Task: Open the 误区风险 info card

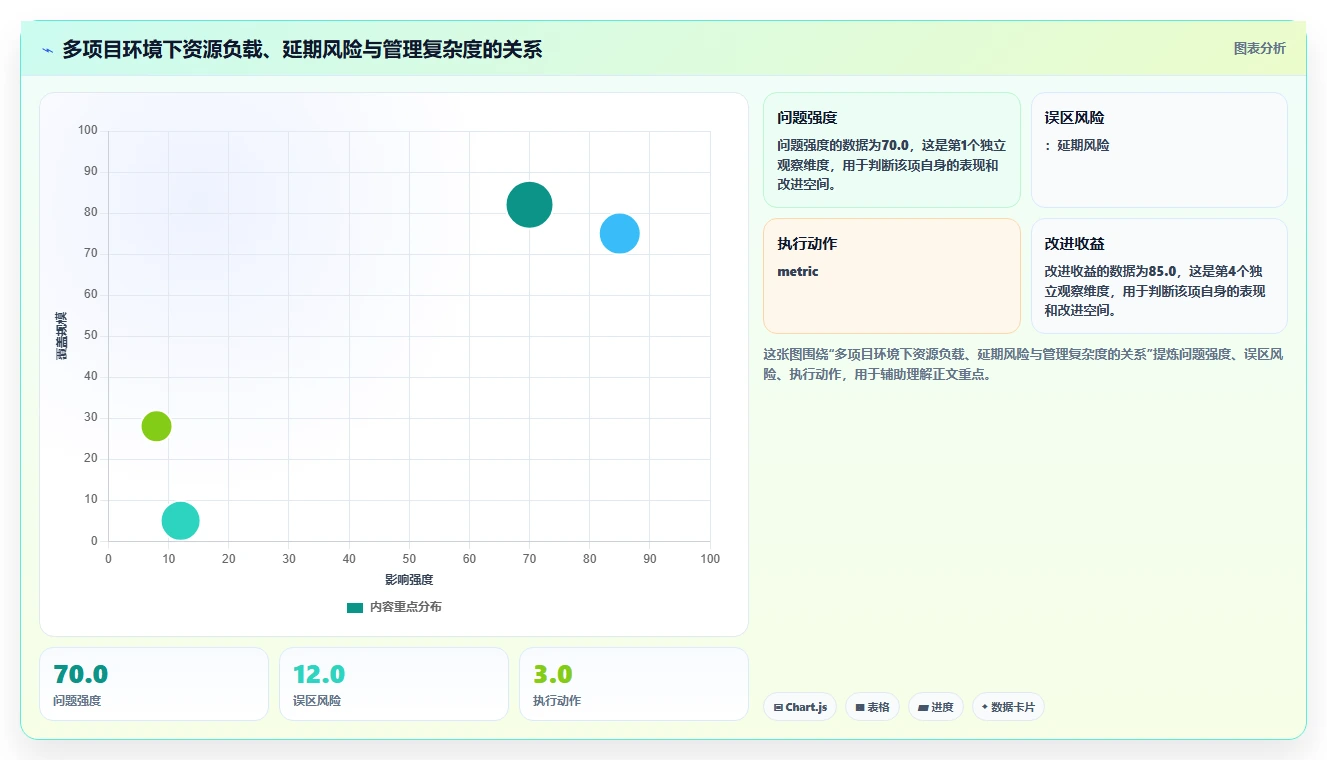Action: (x=1159, y=150)
